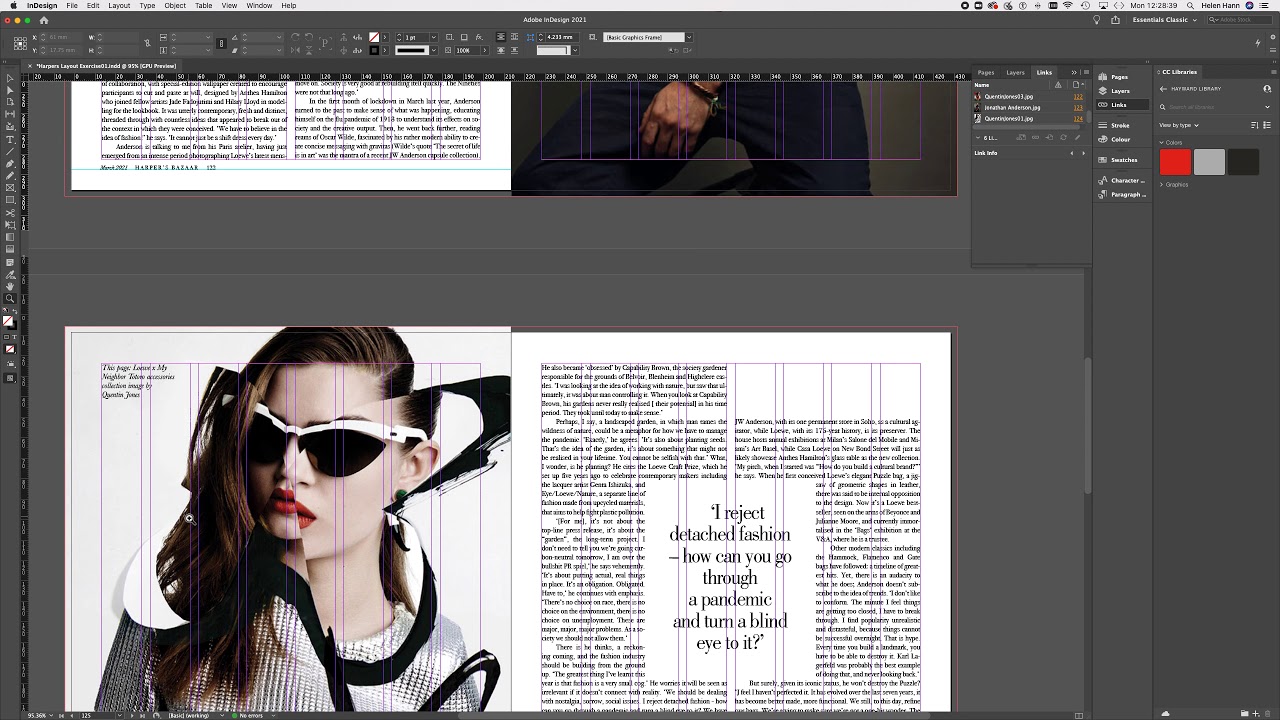Switch CC Libraries to list view
Image resolution: width=1280 pixels, height=720 pixels.
pyautogui.click(x=1267, y=125)
